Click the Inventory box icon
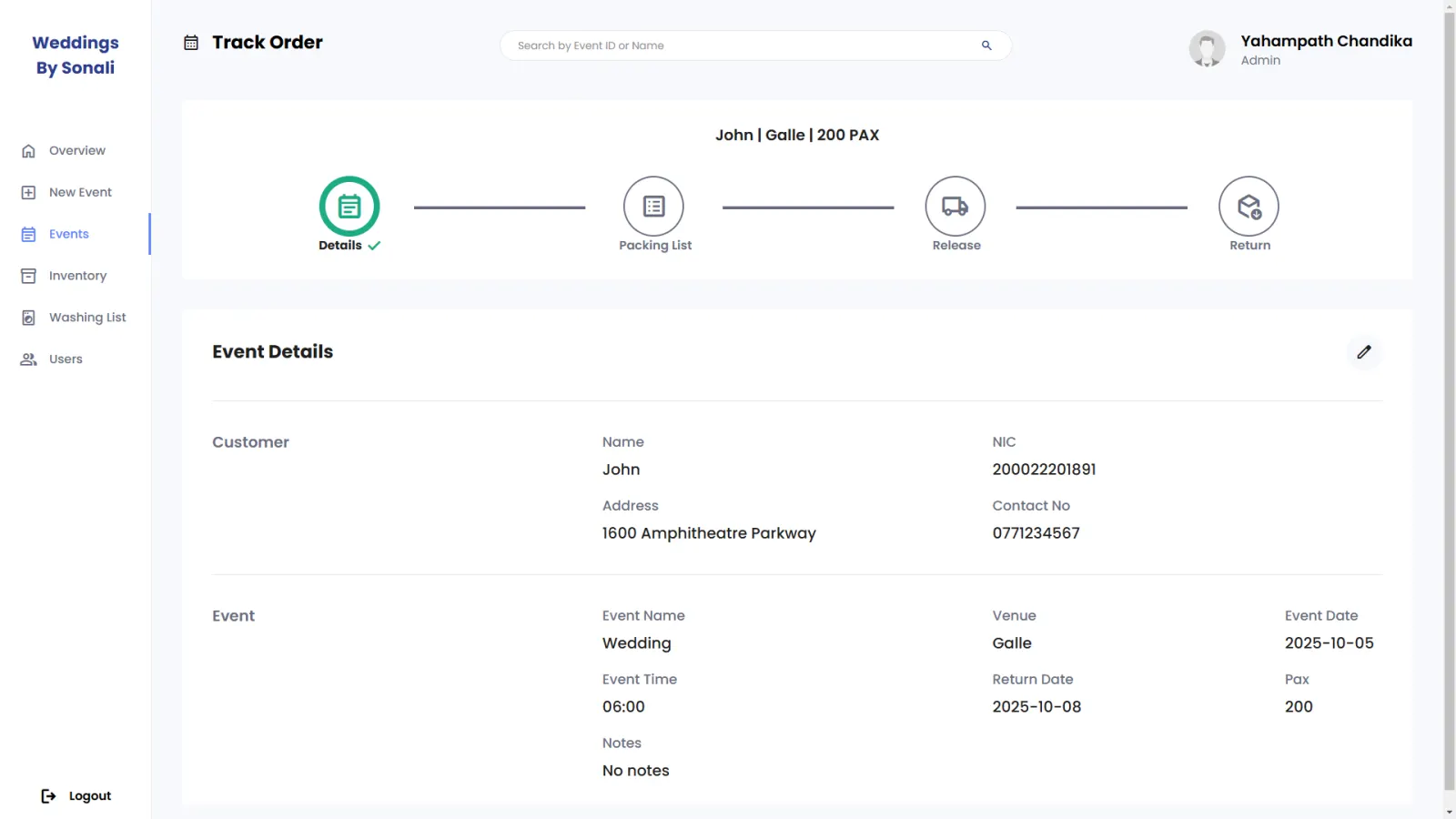Screen dimensions: 1456x819 tap(28, 277)
